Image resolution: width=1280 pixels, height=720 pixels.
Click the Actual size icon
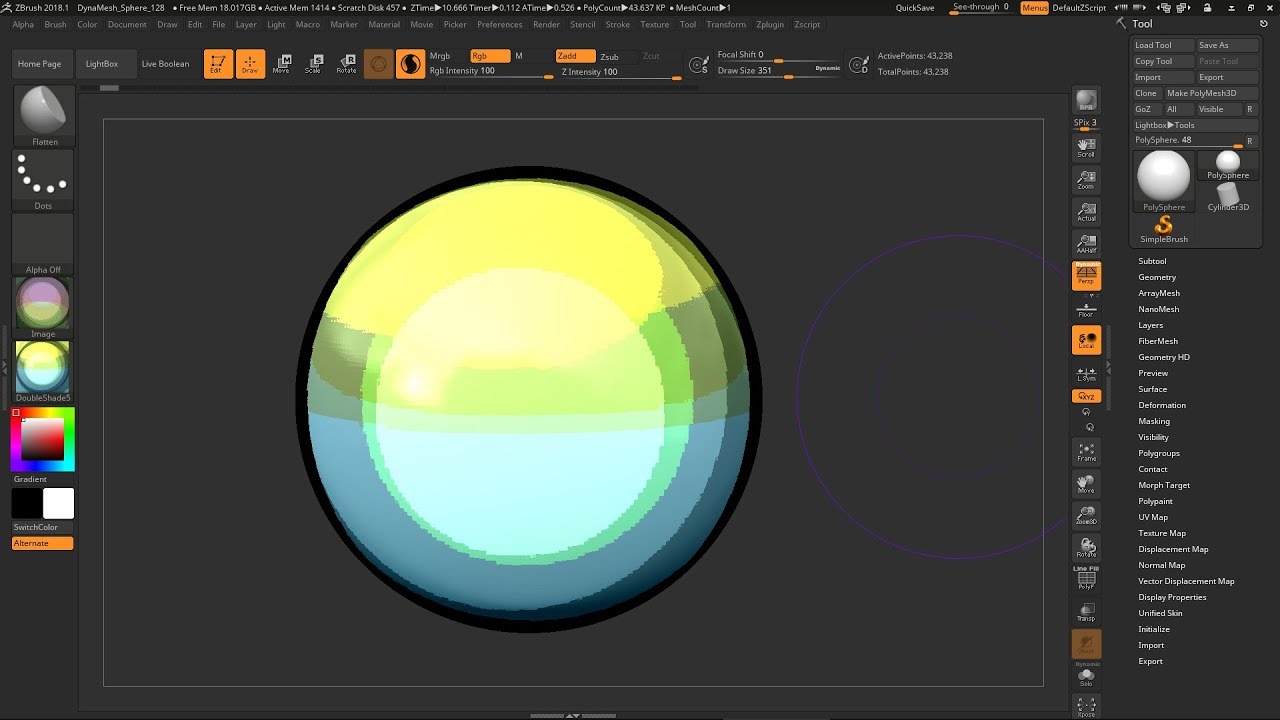point(1086,211)
